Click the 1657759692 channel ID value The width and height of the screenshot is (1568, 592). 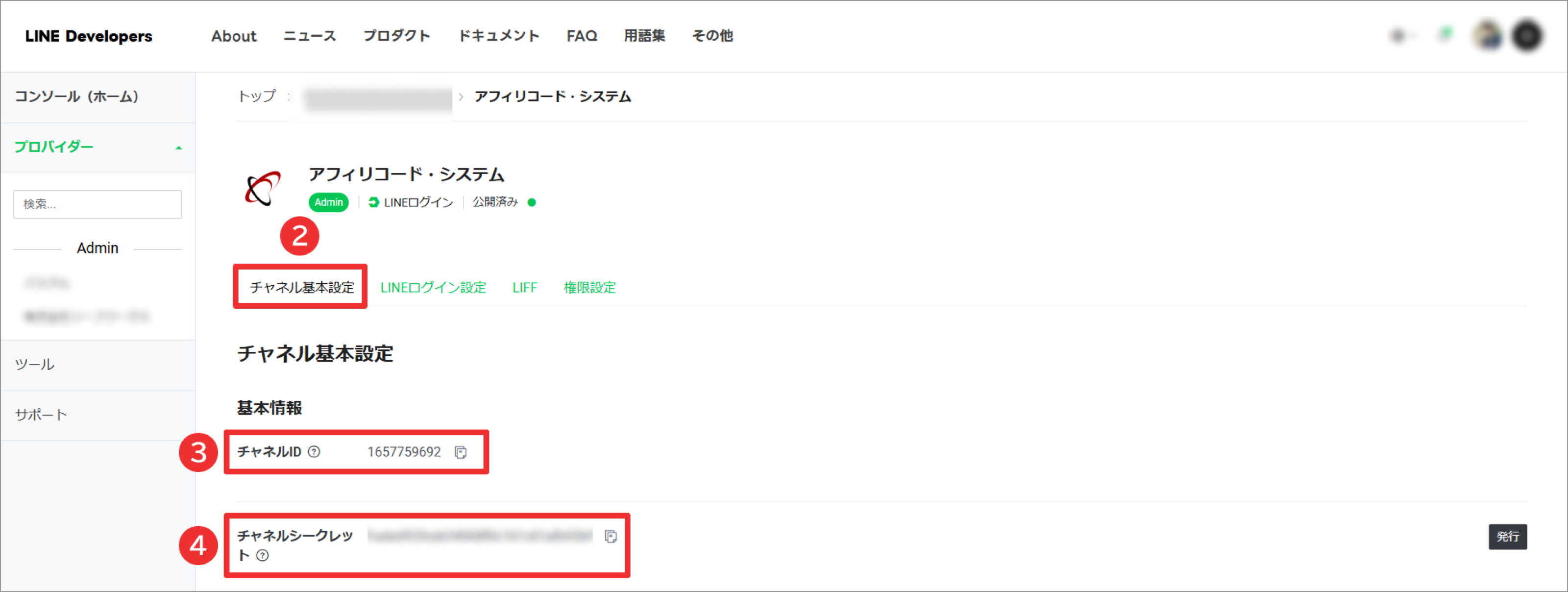[404, 452]
